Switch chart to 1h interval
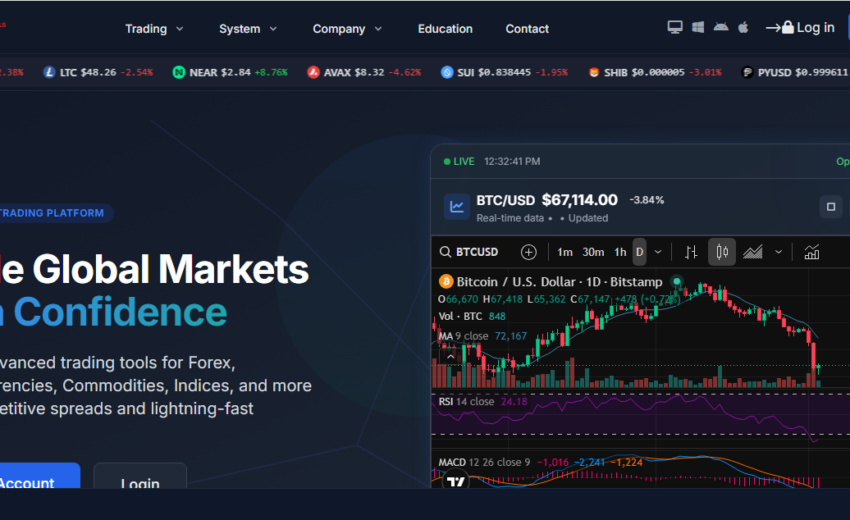 tap(620, 252)
